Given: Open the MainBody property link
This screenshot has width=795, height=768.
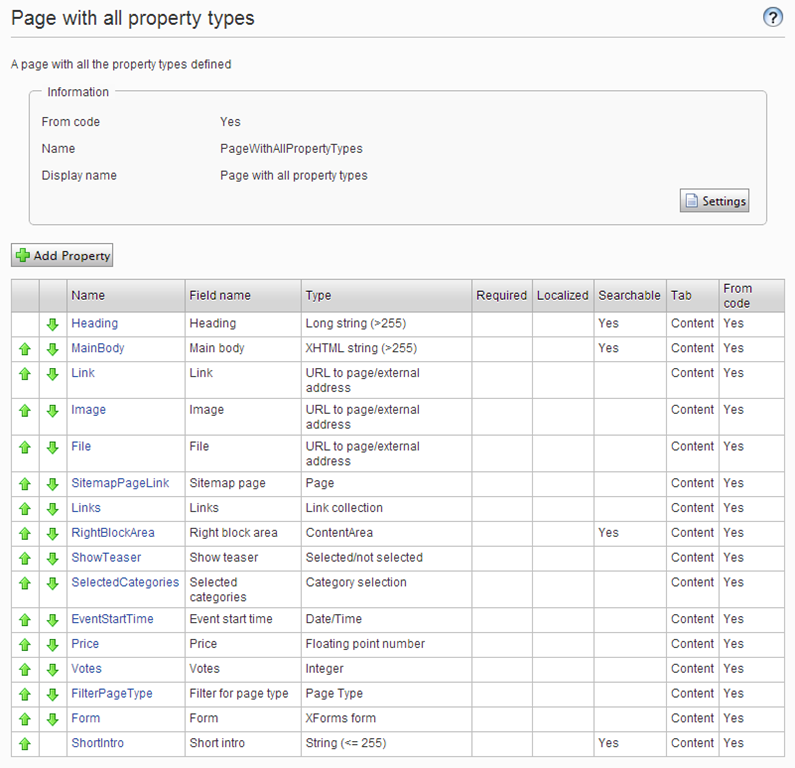Looking at the screenshot, I should pos(97,348).
